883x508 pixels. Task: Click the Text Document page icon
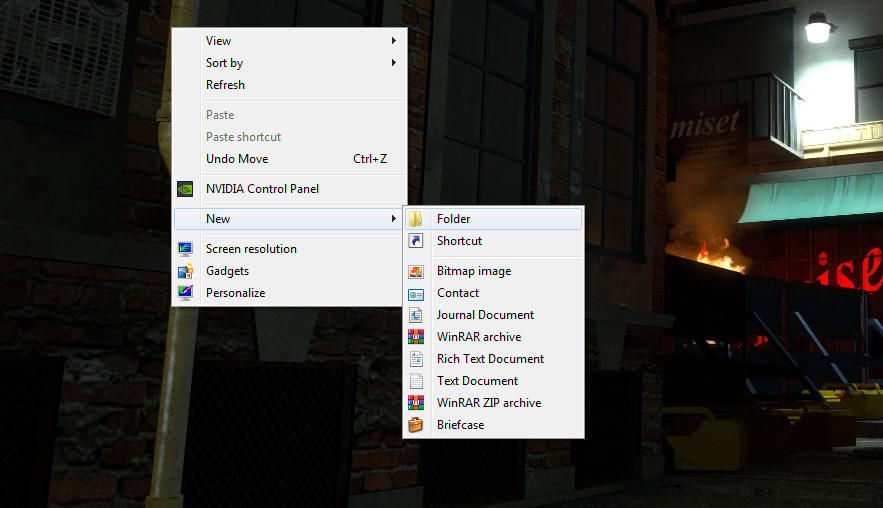(x=416, y=381)
